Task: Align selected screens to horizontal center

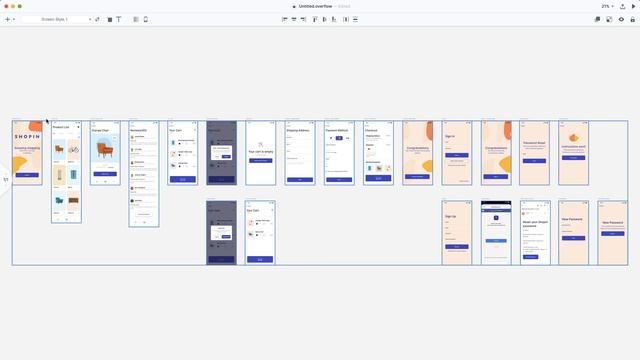Action: [x=294, y=19]
